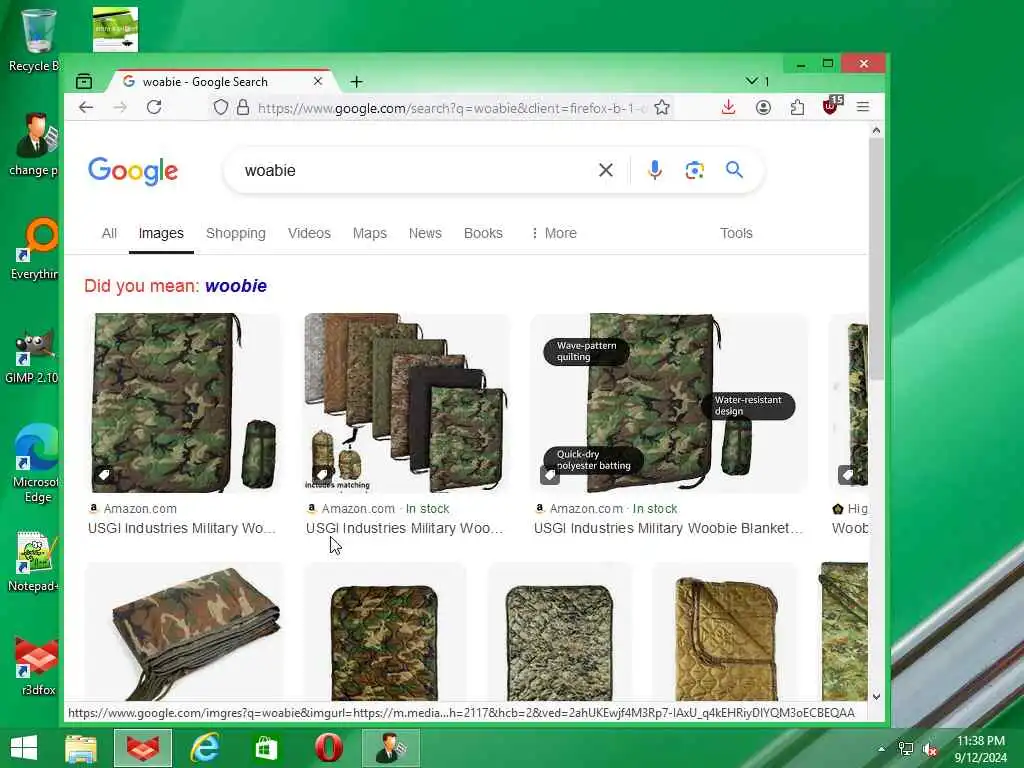Viewport: 1024px width, 768px height.
Task: Open stacked multi-color blankets image
Action: pyautogui.click(x=406, y=403)
